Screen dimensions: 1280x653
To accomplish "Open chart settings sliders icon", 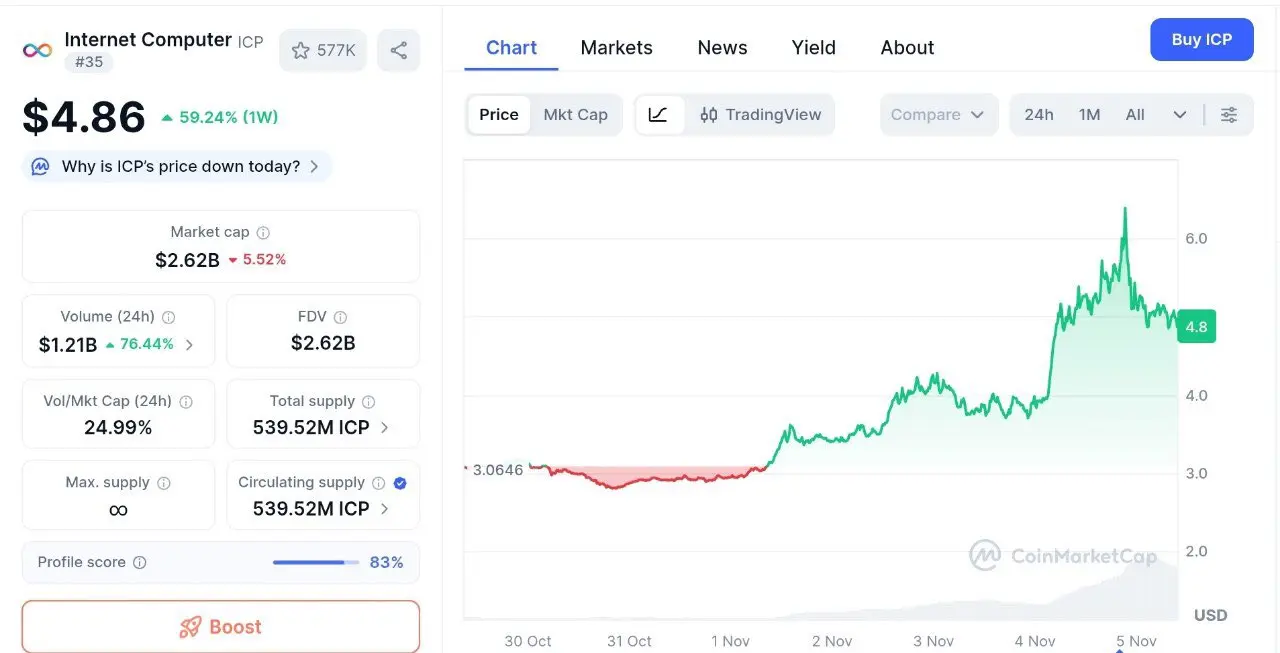I will click(x=1229, y=115).
